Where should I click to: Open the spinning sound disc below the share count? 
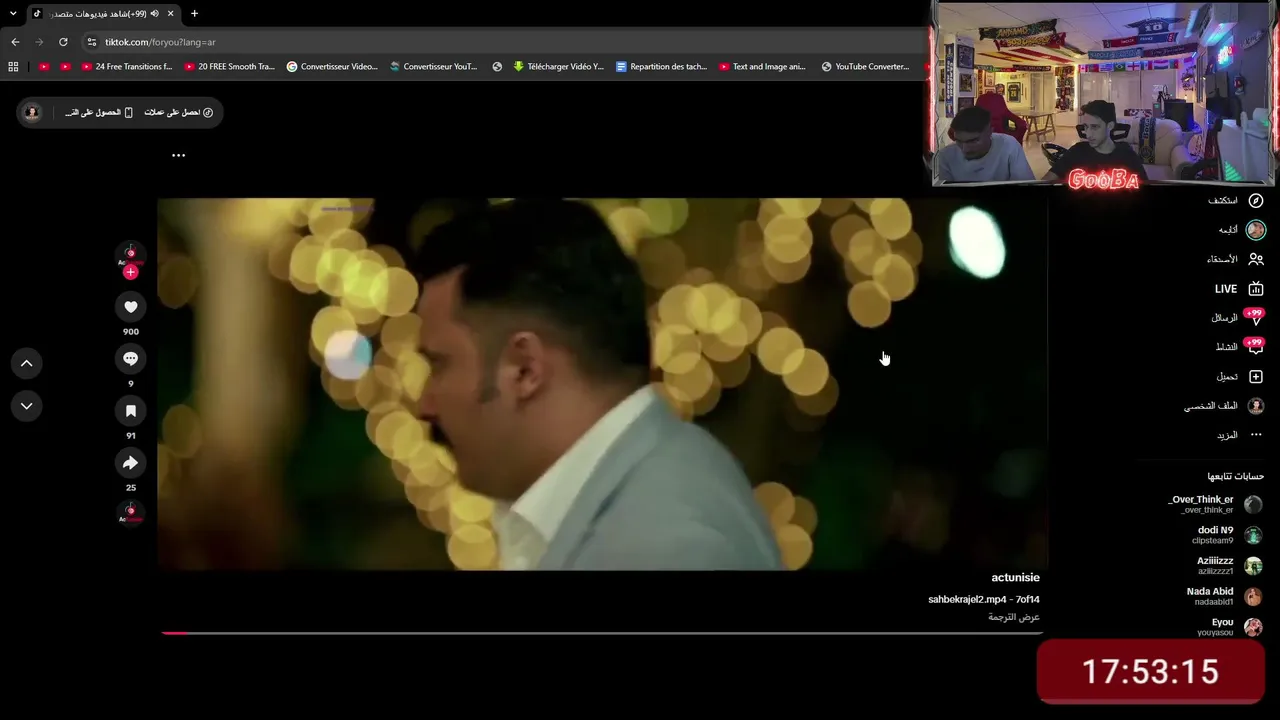coord(130,513)
